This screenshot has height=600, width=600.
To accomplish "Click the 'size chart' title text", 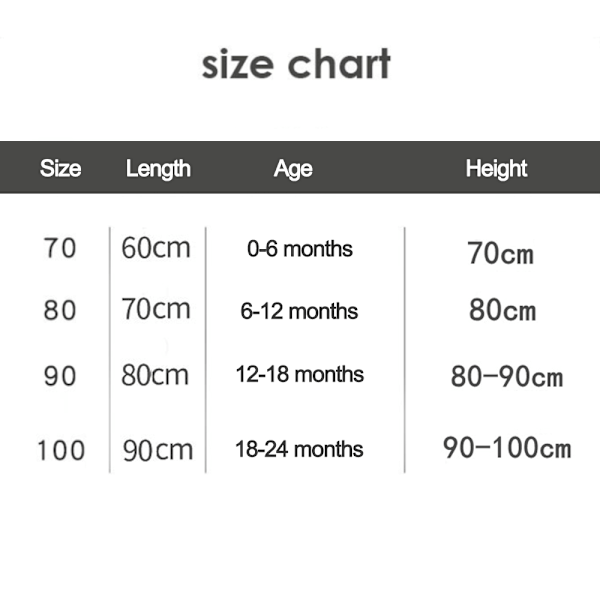I will (x=296, y=64).
